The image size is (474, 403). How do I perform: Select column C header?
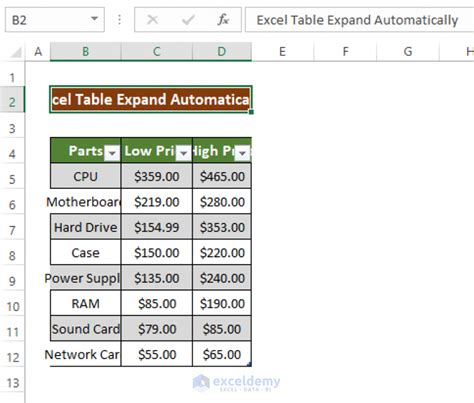point(157,52)
